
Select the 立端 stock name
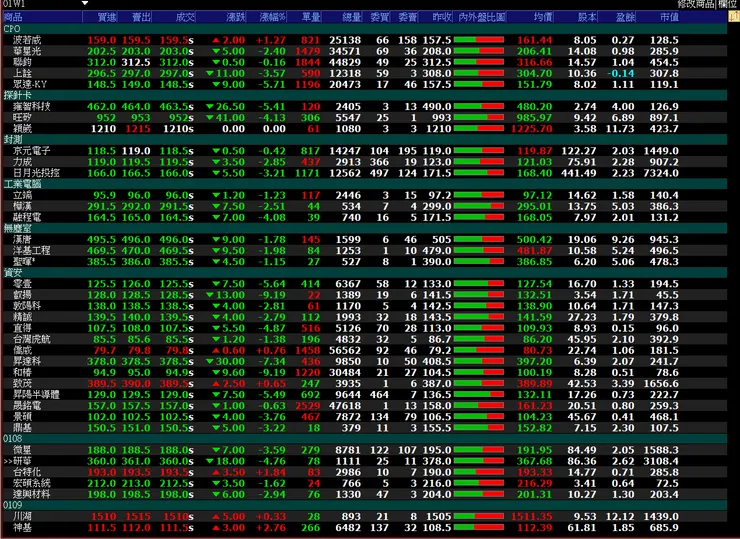23,195
